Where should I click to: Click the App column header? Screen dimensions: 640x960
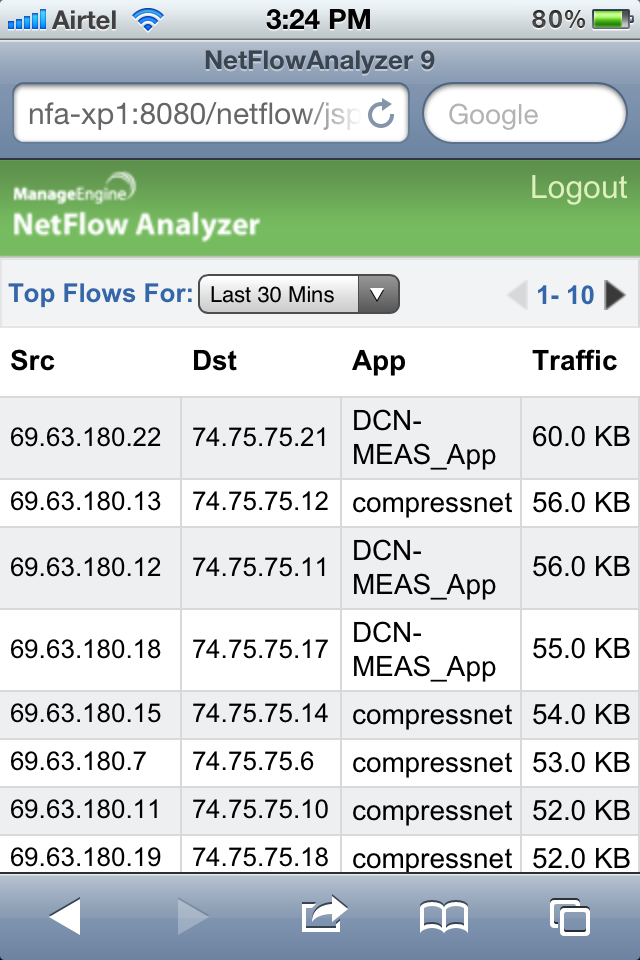(x=378, y=362)
